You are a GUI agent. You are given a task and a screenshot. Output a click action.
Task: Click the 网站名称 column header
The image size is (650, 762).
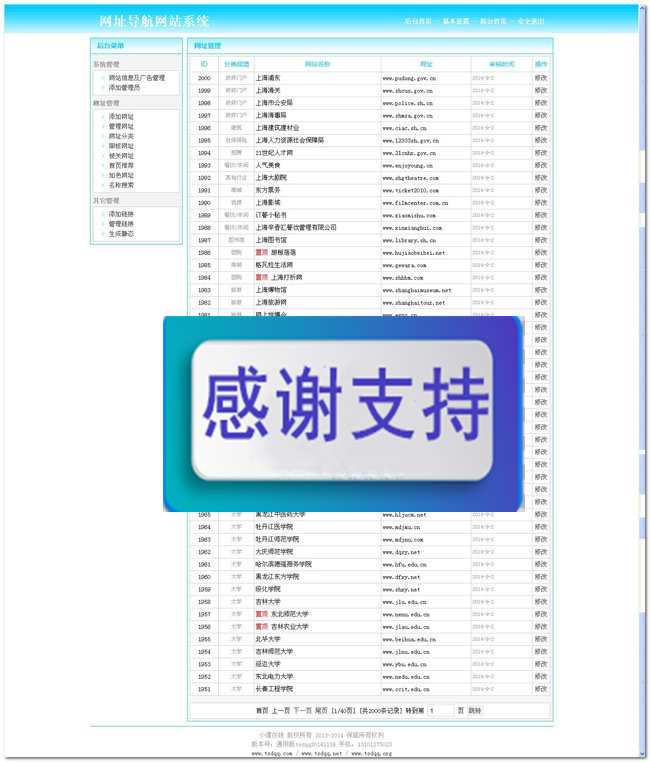tap(317, 64)
